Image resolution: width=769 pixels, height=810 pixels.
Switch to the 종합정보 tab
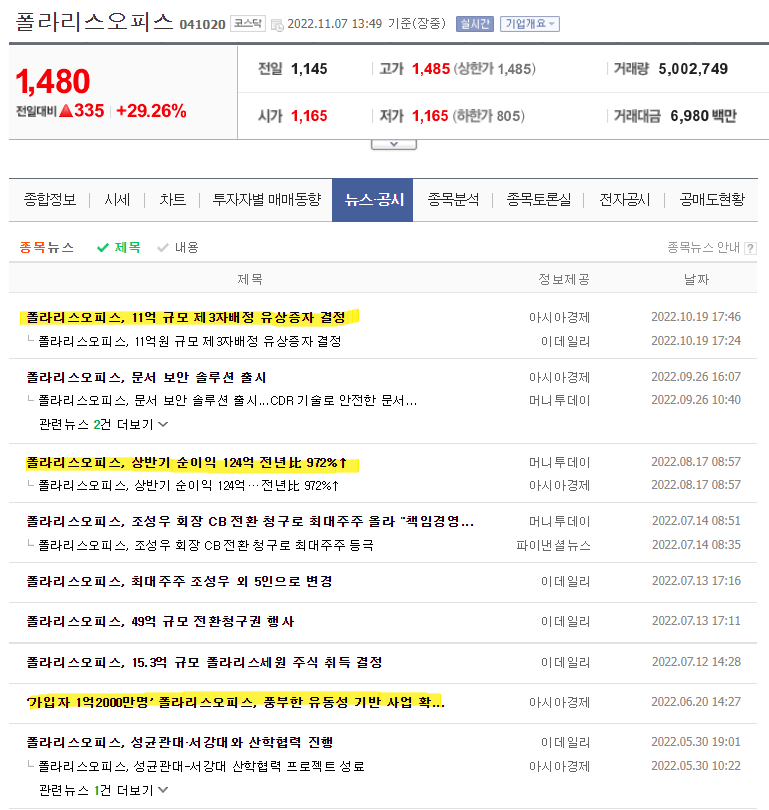click(x=50, y=200)
